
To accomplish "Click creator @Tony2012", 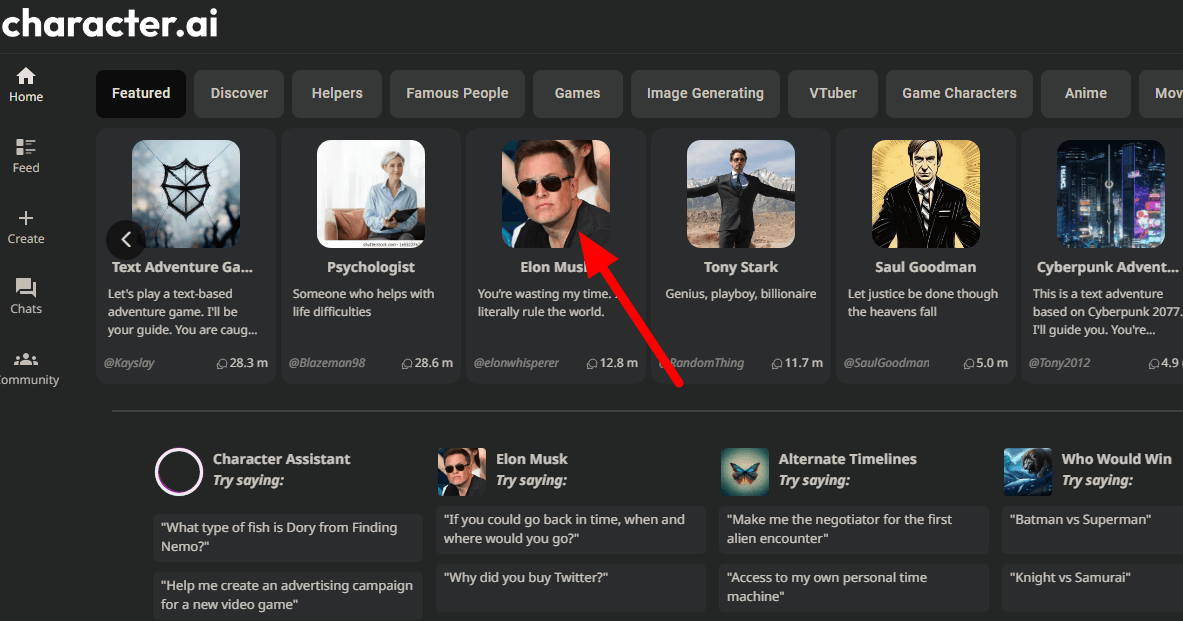I will 1059,363.
